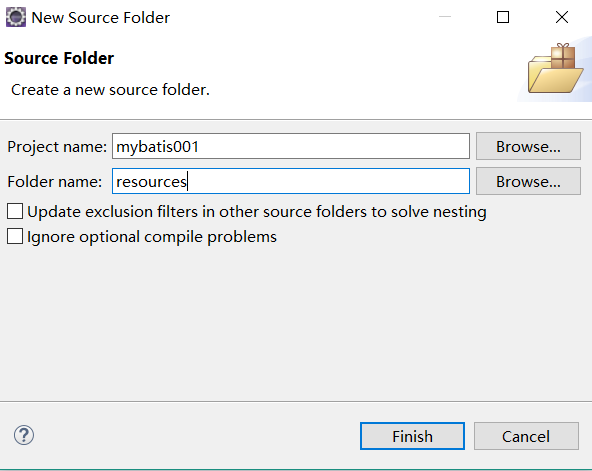
Task: Click the 'New Source Folder' title bar text
Action: tap(100, 18)
